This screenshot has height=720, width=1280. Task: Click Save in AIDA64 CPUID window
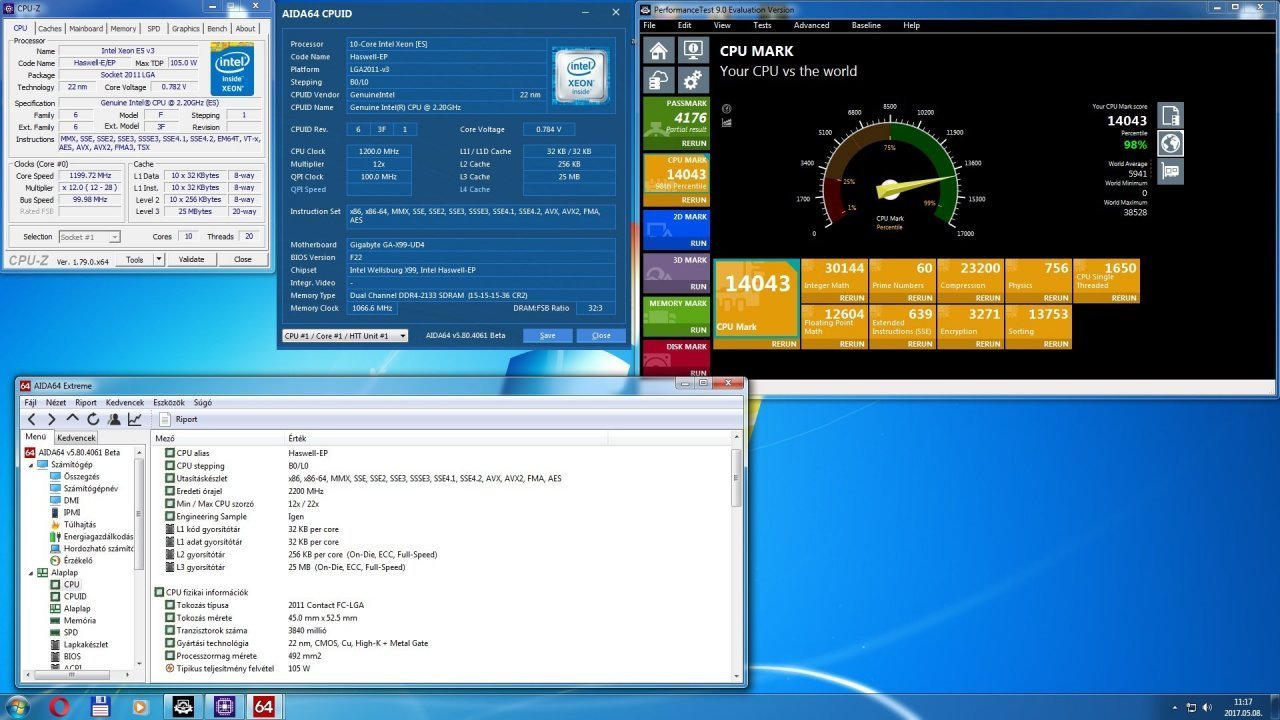point(547,336)
